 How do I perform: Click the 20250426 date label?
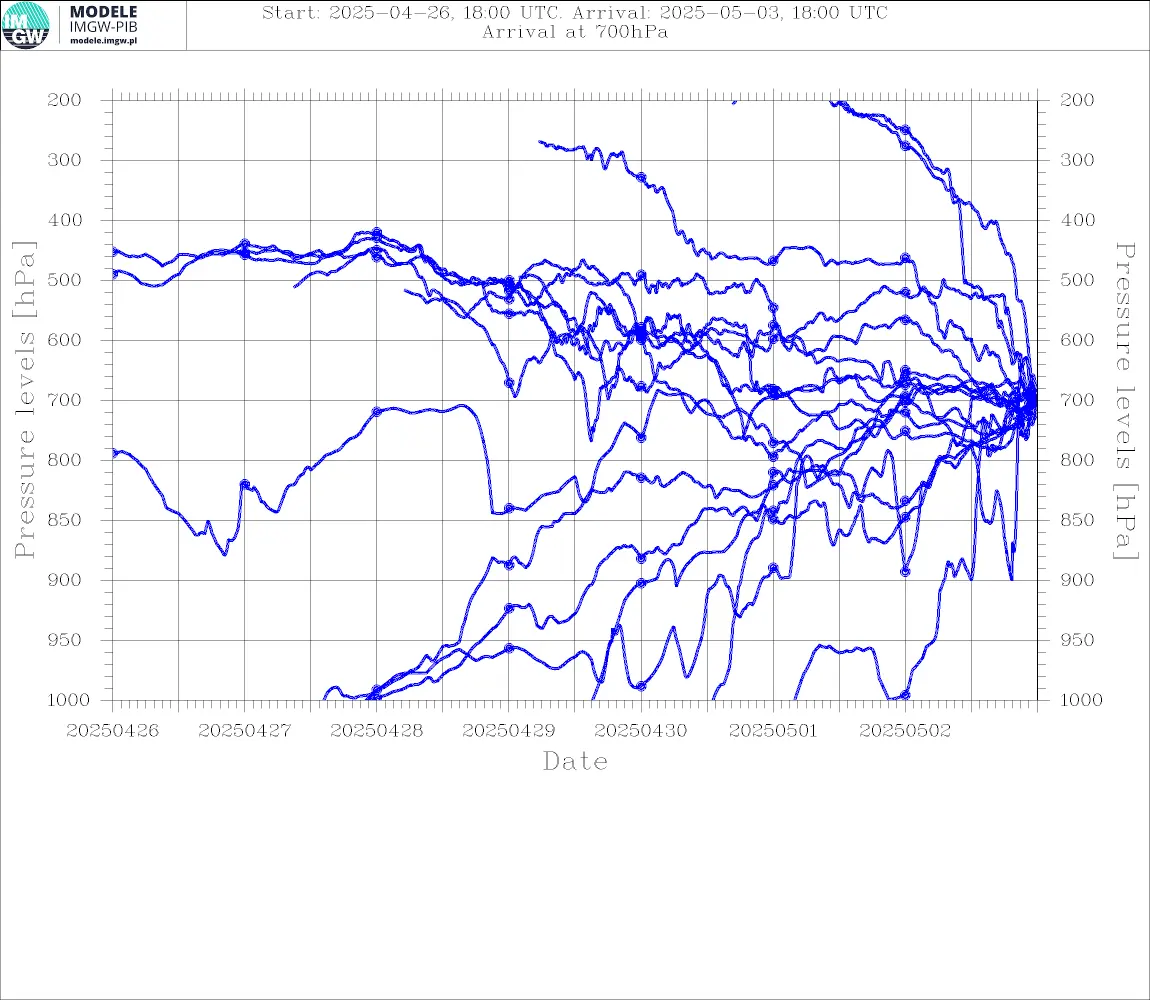pos(112,731)
